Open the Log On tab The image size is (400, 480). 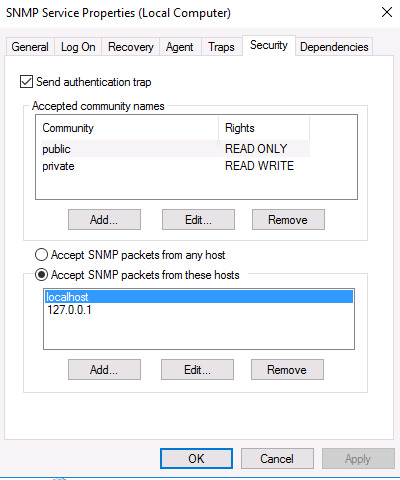(78, 47)
